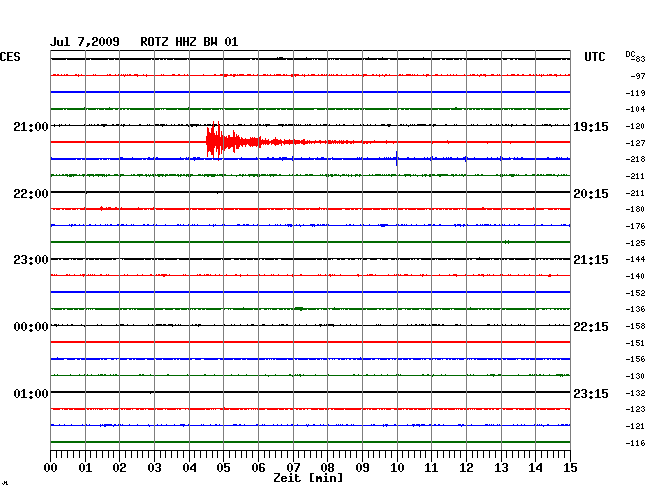Select the DC offset value -127
The width and height of the screenshot is (650, 494).
(x=635, y=143)
